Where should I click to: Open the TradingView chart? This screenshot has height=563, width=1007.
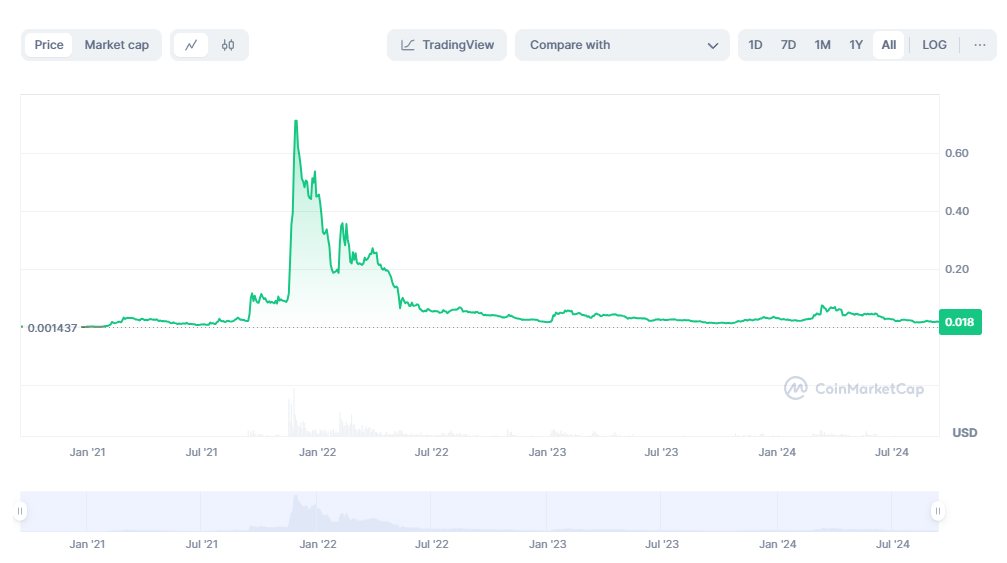point(447,45)
